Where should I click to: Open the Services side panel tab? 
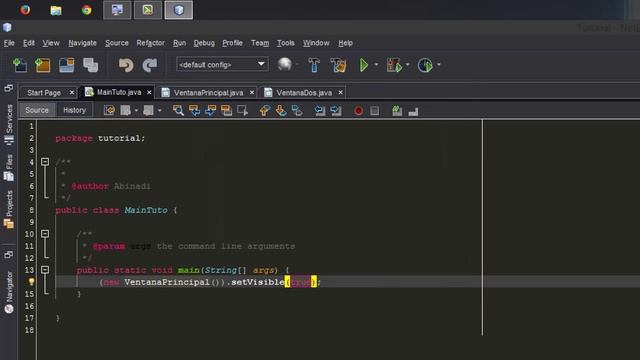pyautogui.click(x=9, y=124)
